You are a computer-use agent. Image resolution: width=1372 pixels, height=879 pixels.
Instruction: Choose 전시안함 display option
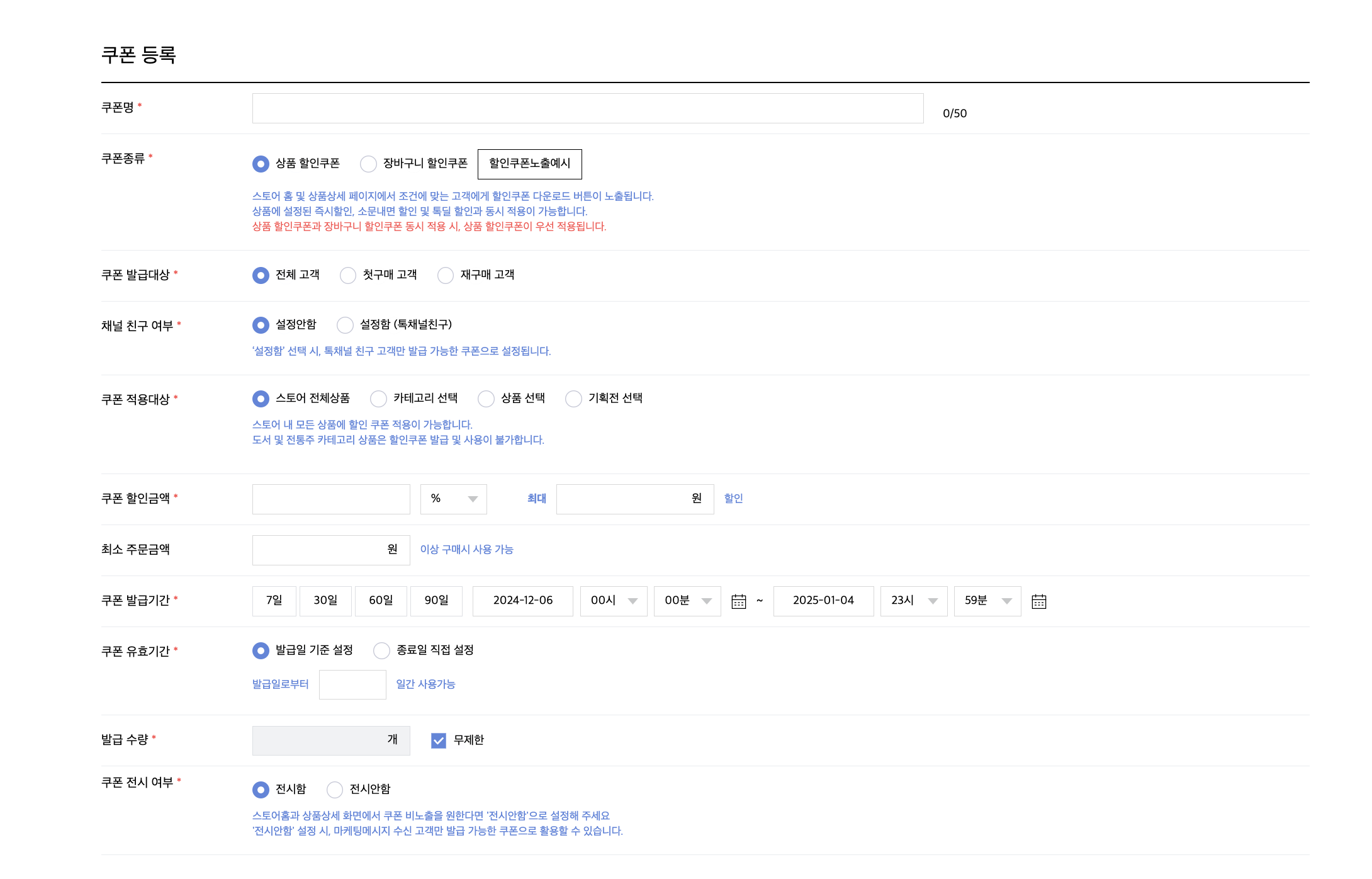pos(335,790)
